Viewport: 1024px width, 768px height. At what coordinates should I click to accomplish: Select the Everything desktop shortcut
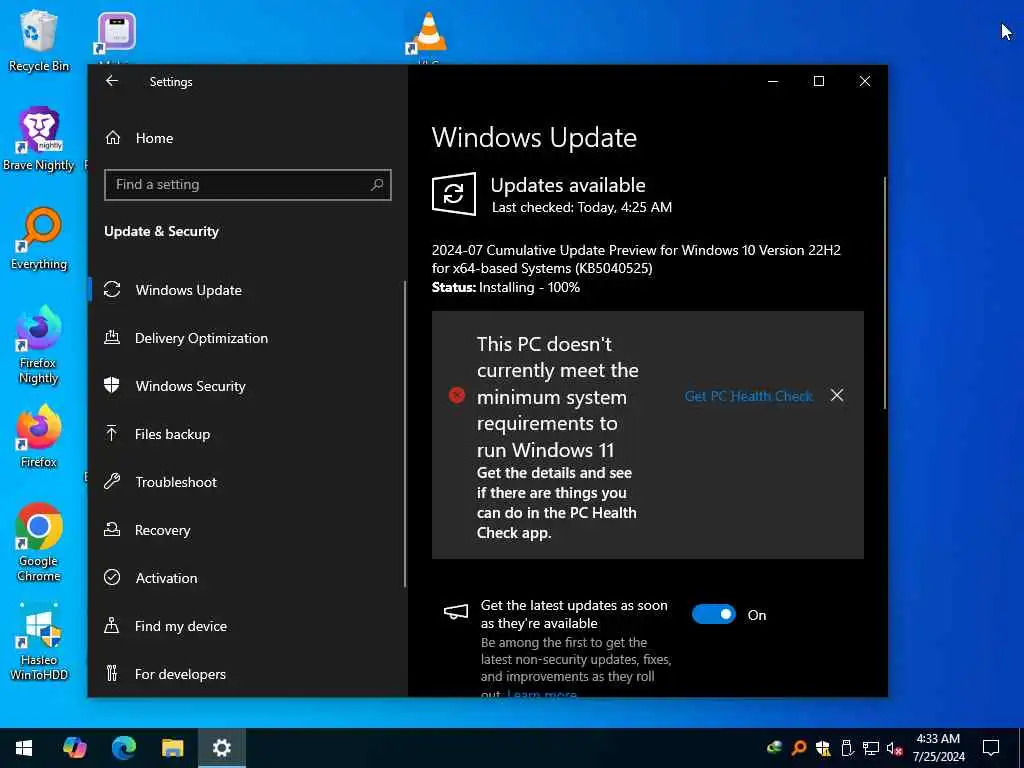click(39, 239)
